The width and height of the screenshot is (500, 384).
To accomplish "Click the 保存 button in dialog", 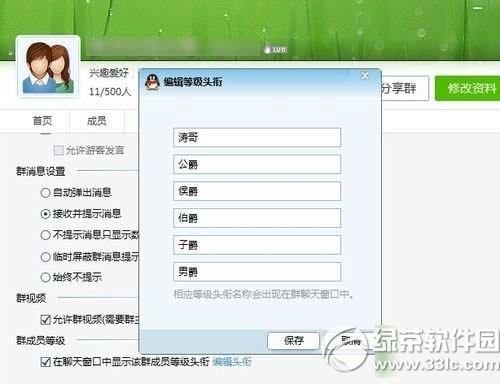I will [294, 341].
